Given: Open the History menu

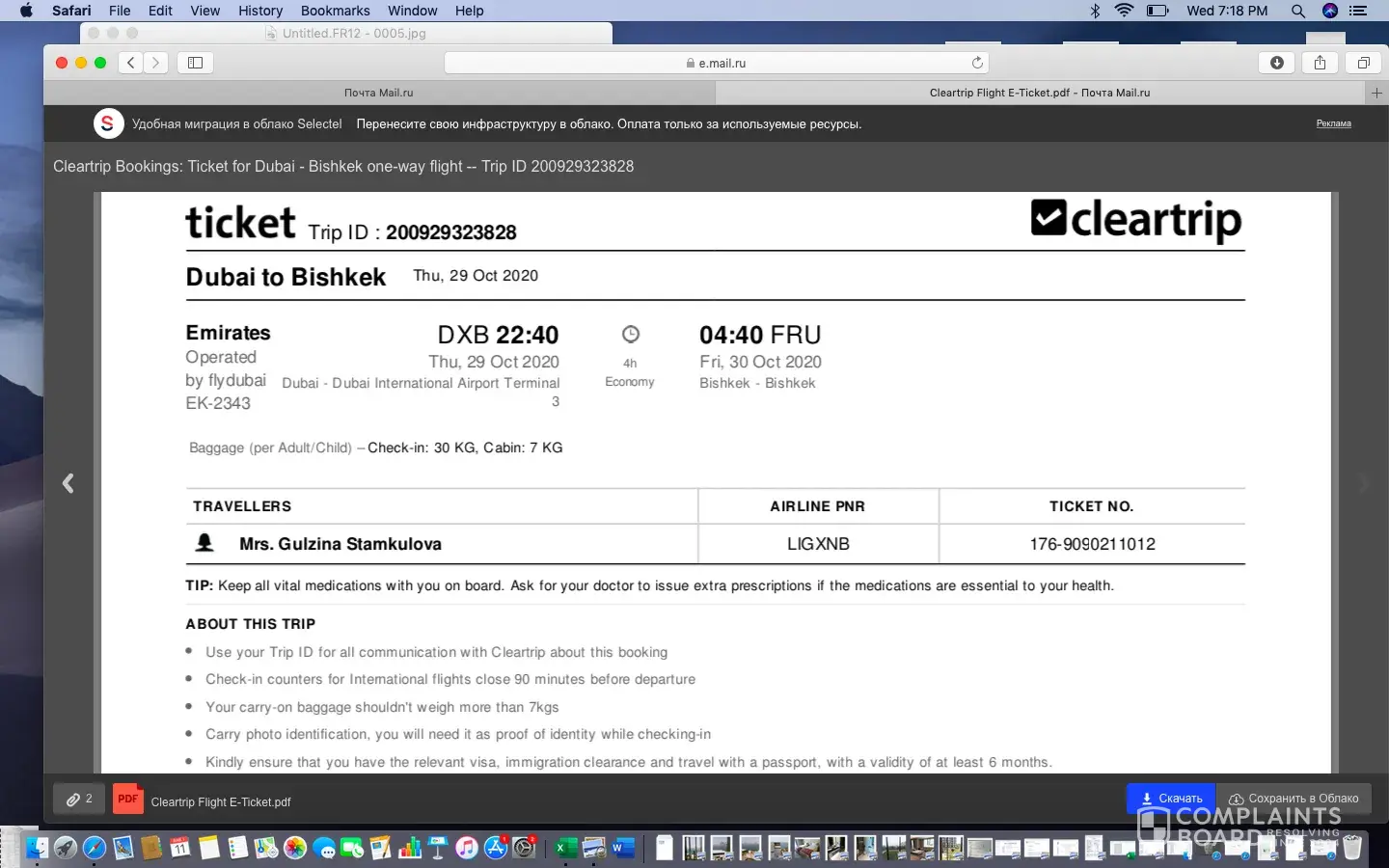Looking at the screenshot, I should coord(260,11).
